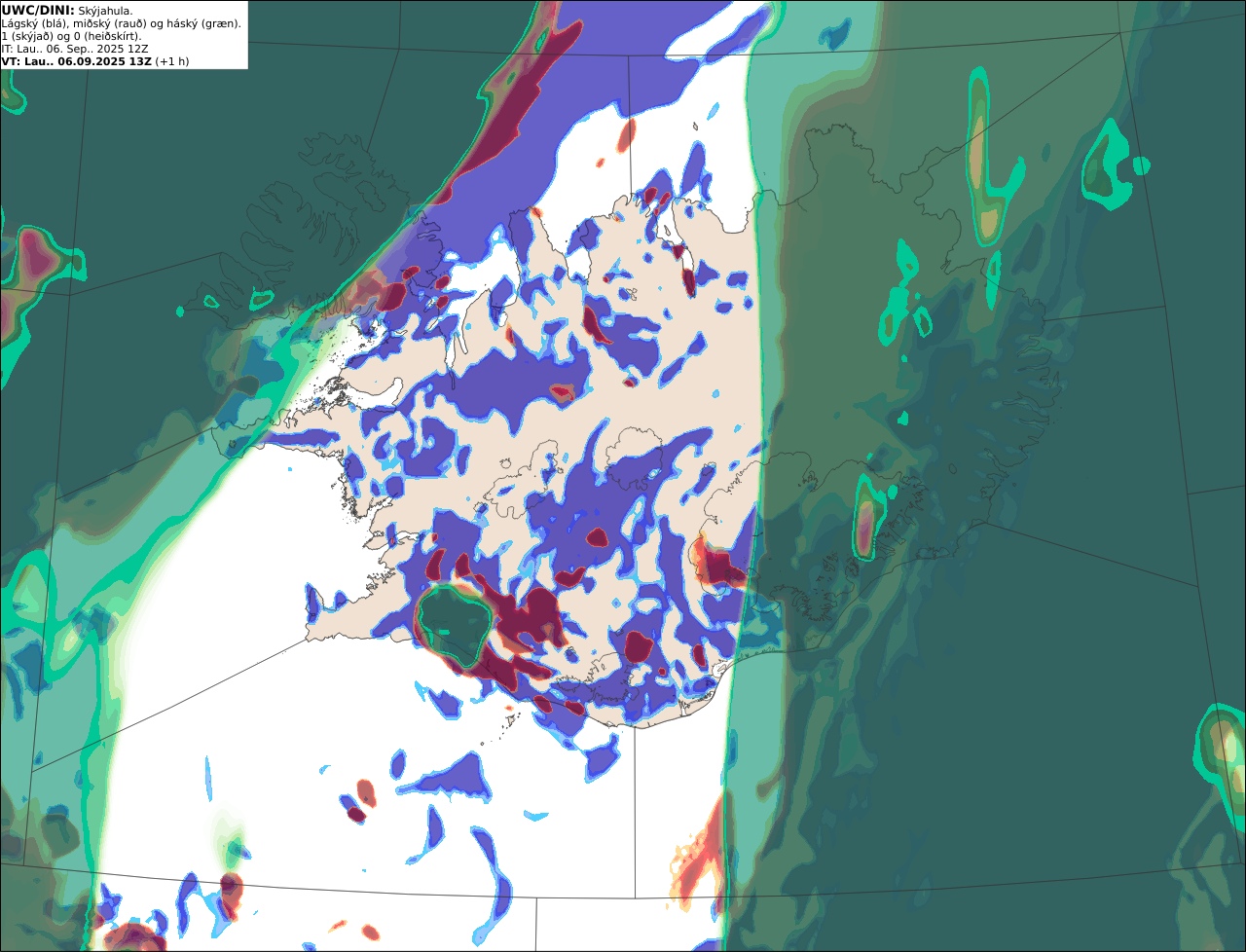Click the 'IT: Lau.. 06. Sep.. 2025 12Z' line
This screenshot has height=952, width=1246.
(x=75, y=49)
